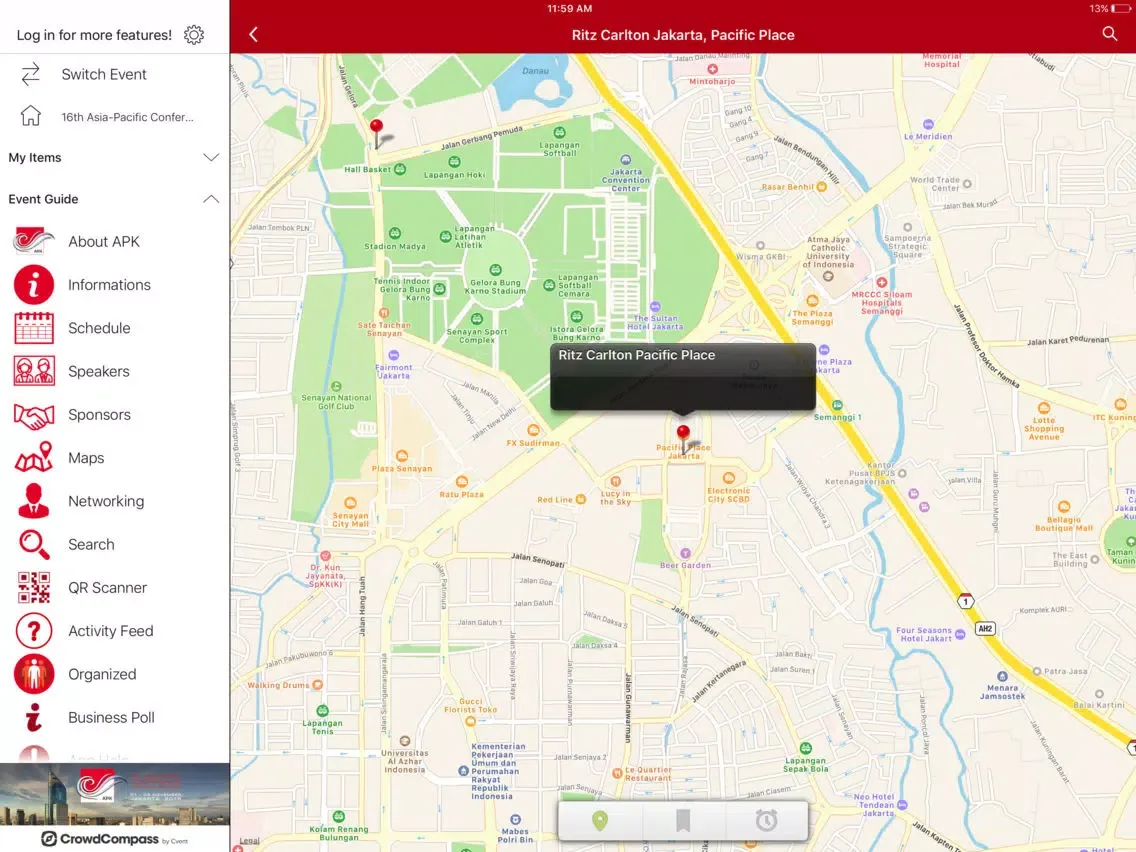Tap the 11:59 AM status bar clock
Image resolution: width=1136 pixels, height=852 pixels.
coord(569,9)
